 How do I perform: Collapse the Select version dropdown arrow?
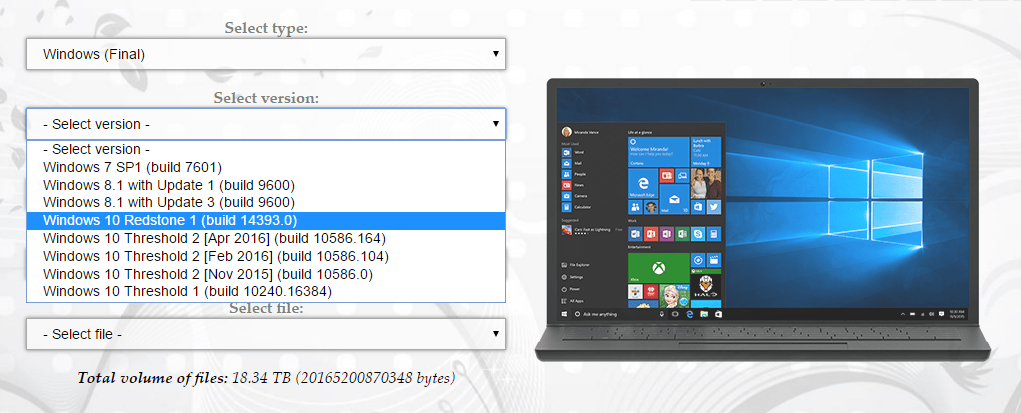coord(495,124)
